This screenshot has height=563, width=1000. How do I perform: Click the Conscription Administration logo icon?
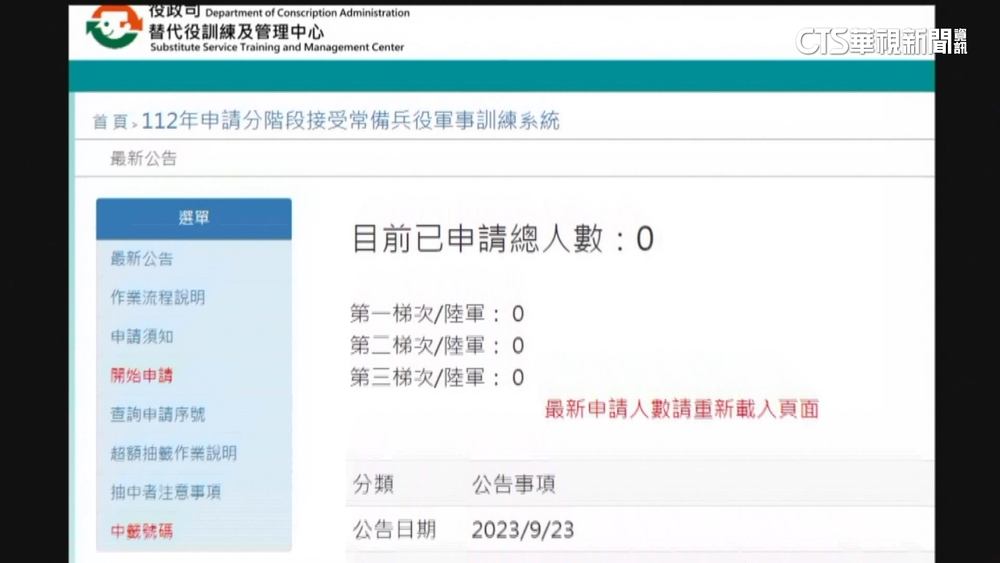[114, 26]
